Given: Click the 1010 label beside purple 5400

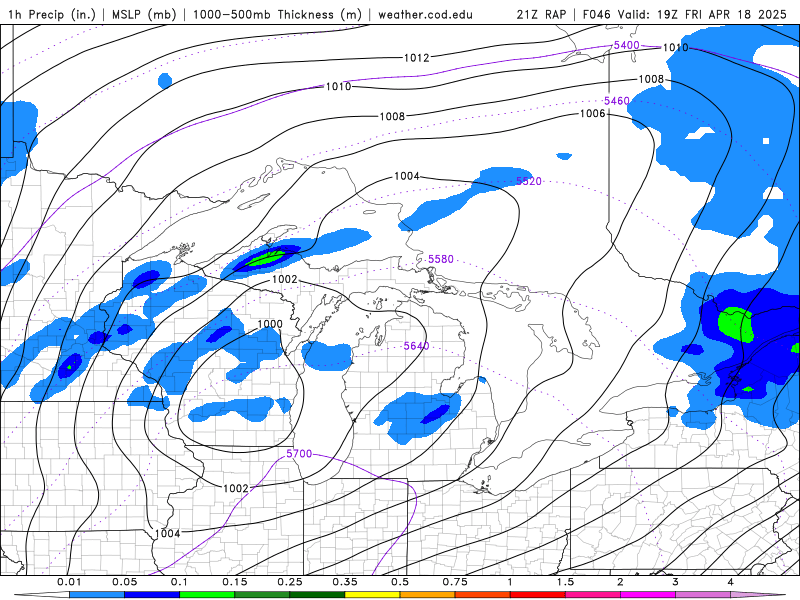Looking at the screenshot, I should (x=676, y=47).
